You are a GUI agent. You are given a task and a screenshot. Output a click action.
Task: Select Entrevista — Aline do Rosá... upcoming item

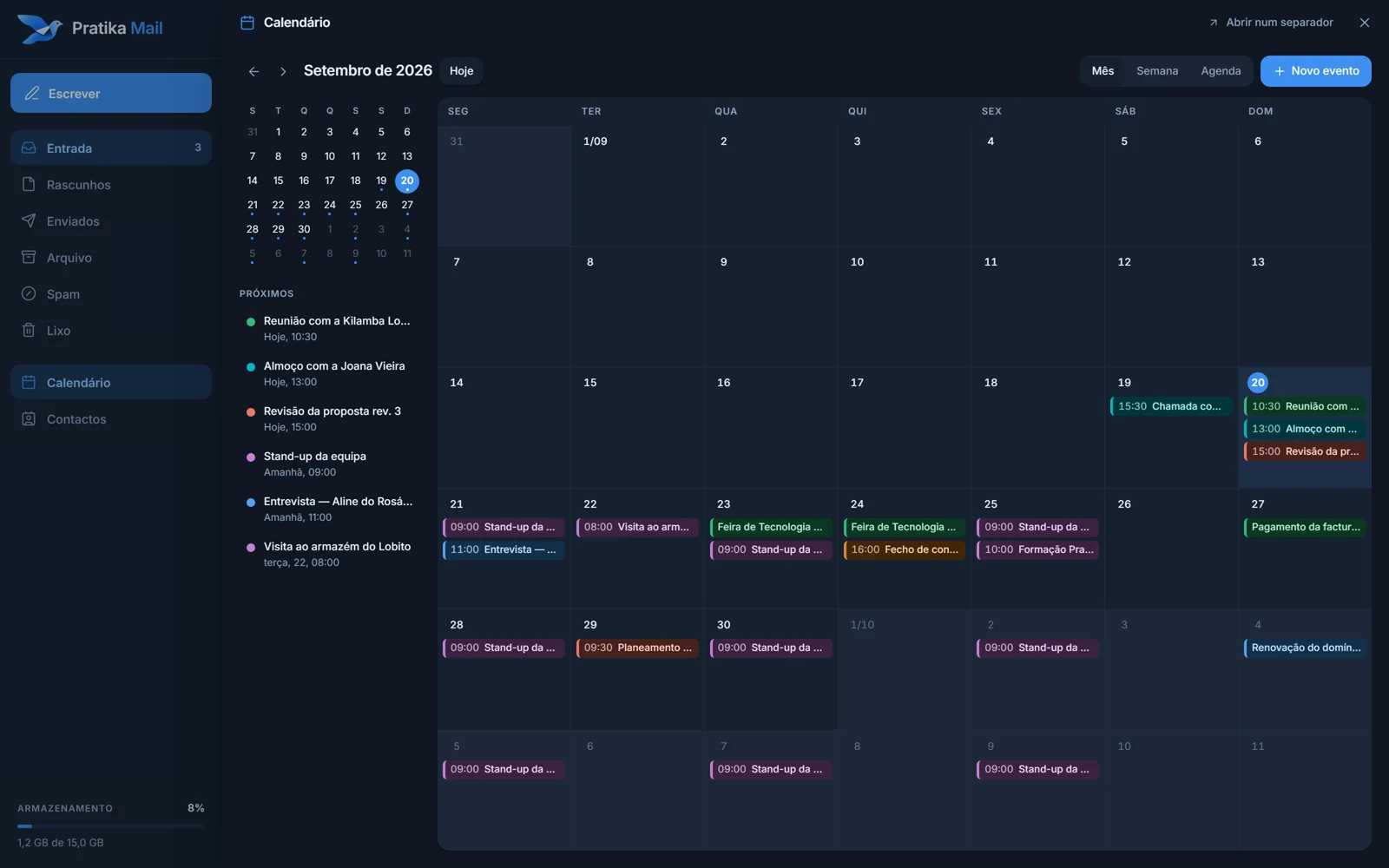click(329, 509)
